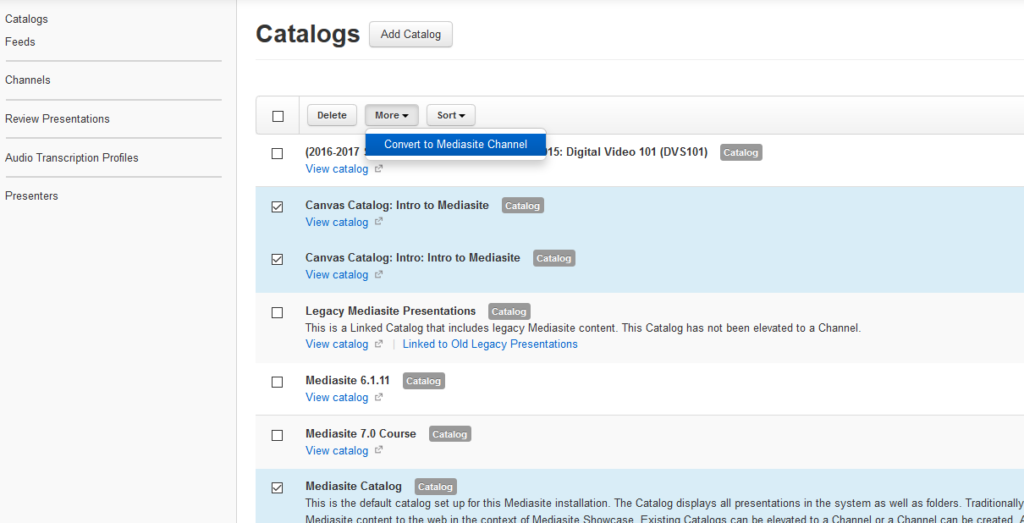Open external link icon for Mediasite 7.0 Course
Viewport: 1024px width, 523px height.
[378, 451]
